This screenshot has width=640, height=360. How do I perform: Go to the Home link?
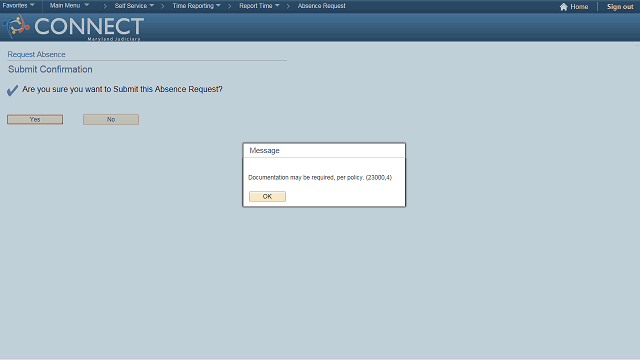pos(579,7)
